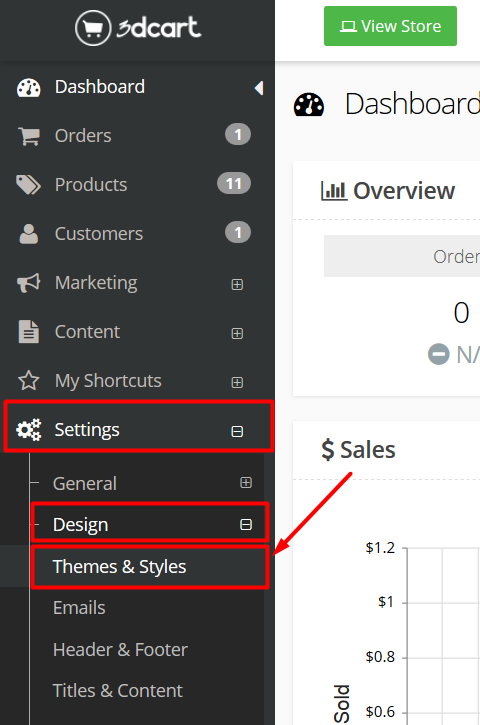Open Emails design settings
480x725 pixels.
tap(79, 608)
